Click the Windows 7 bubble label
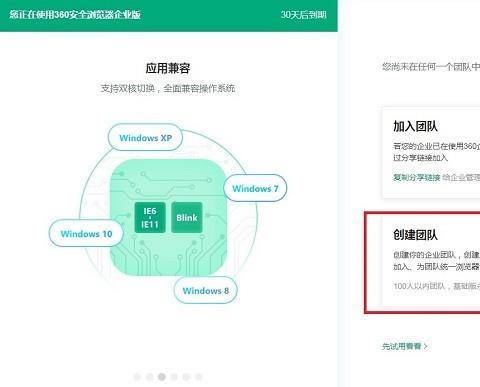This screenshot has width=480, height=387. coord(255,188)
